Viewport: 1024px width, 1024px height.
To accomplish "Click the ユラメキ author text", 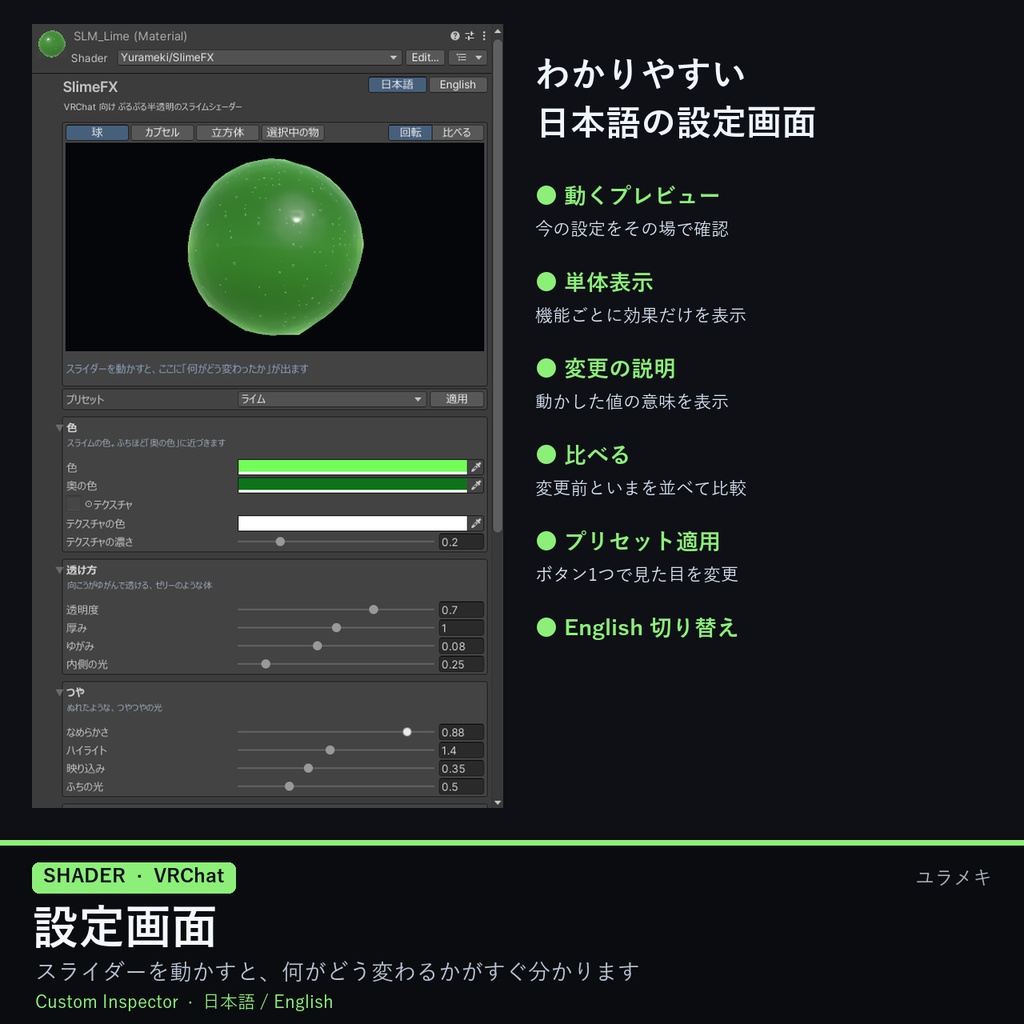I will point(953,877).
